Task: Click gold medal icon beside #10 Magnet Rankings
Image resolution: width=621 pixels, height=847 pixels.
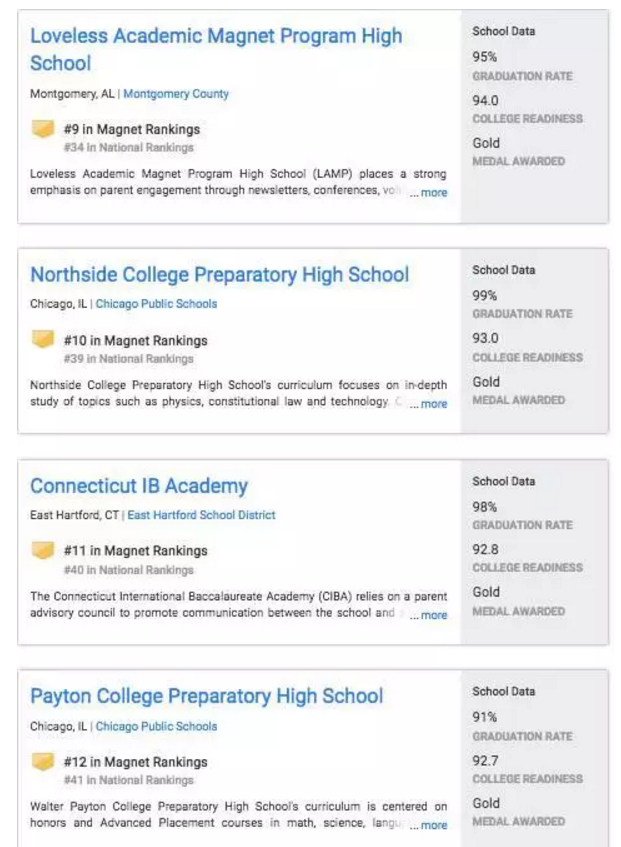Action: (x=42, y=340)
